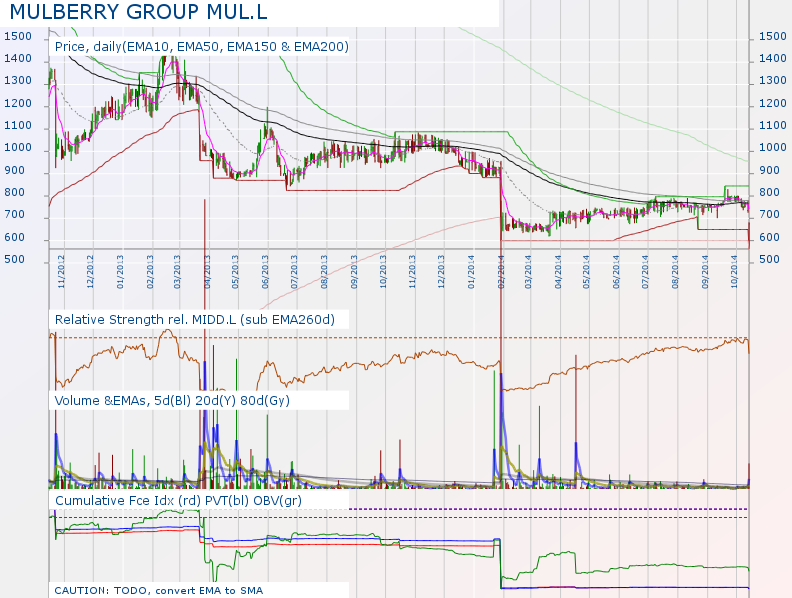Click the 11/2013 date axis label
The height and width of the screenshot is (598, 792).
tap(412, 272)
